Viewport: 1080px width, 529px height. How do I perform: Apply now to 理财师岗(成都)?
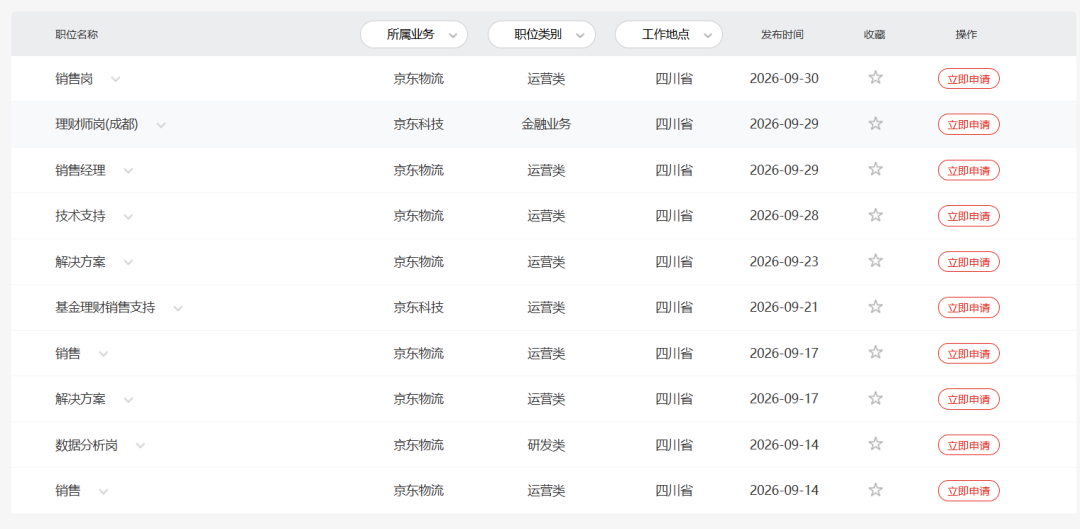968,125
